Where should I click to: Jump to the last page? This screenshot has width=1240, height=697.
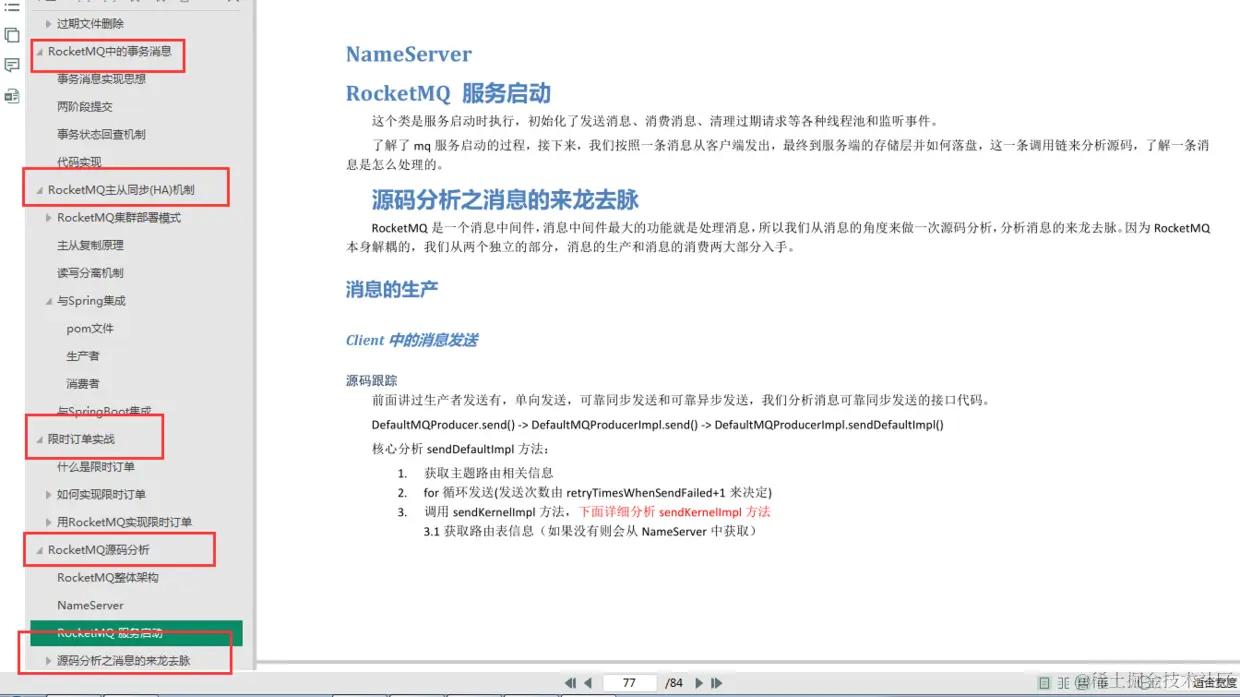coord(716,683)
